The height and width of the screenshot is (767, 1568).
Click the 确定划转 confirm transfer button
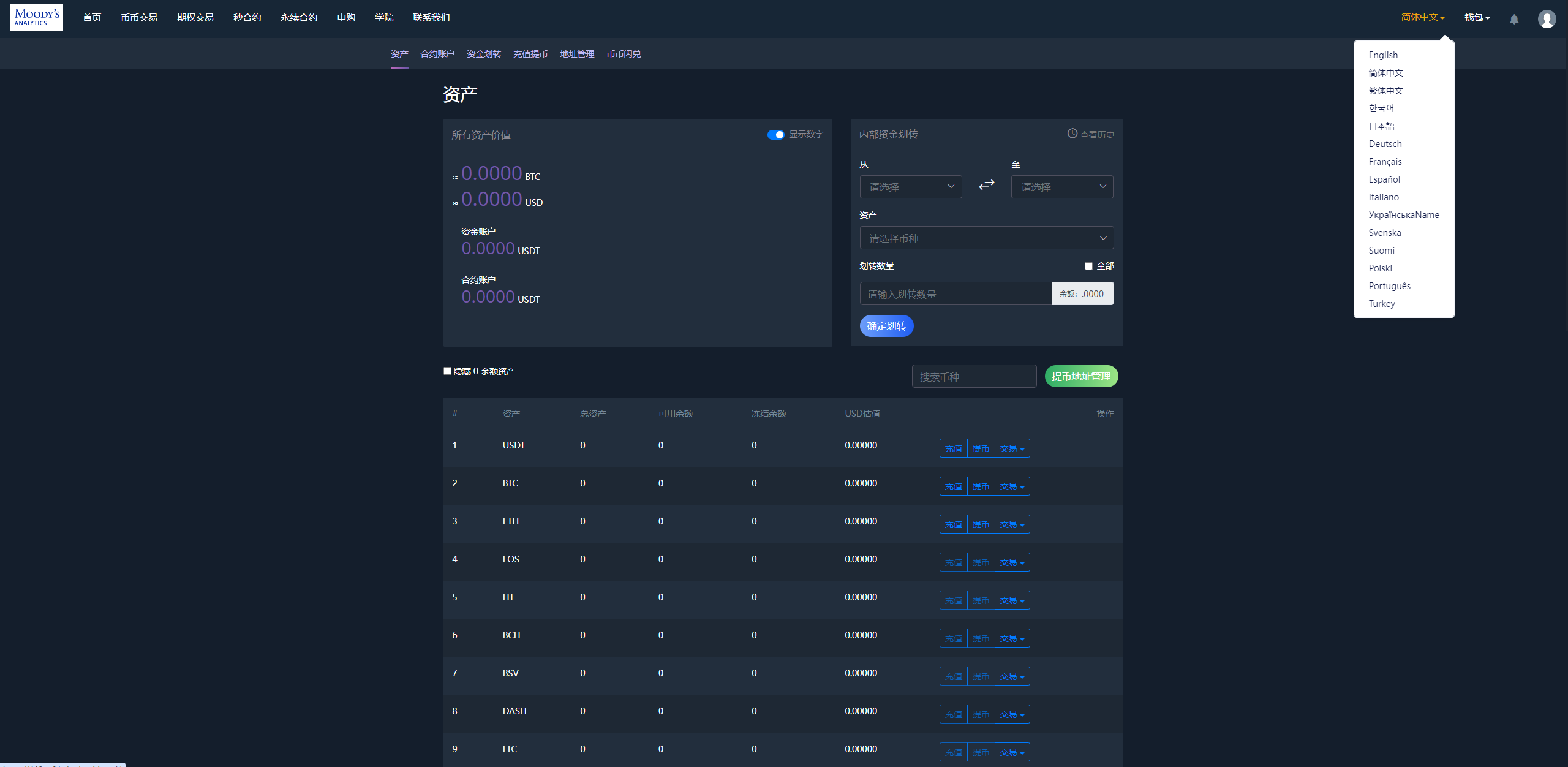coord(887,325)
